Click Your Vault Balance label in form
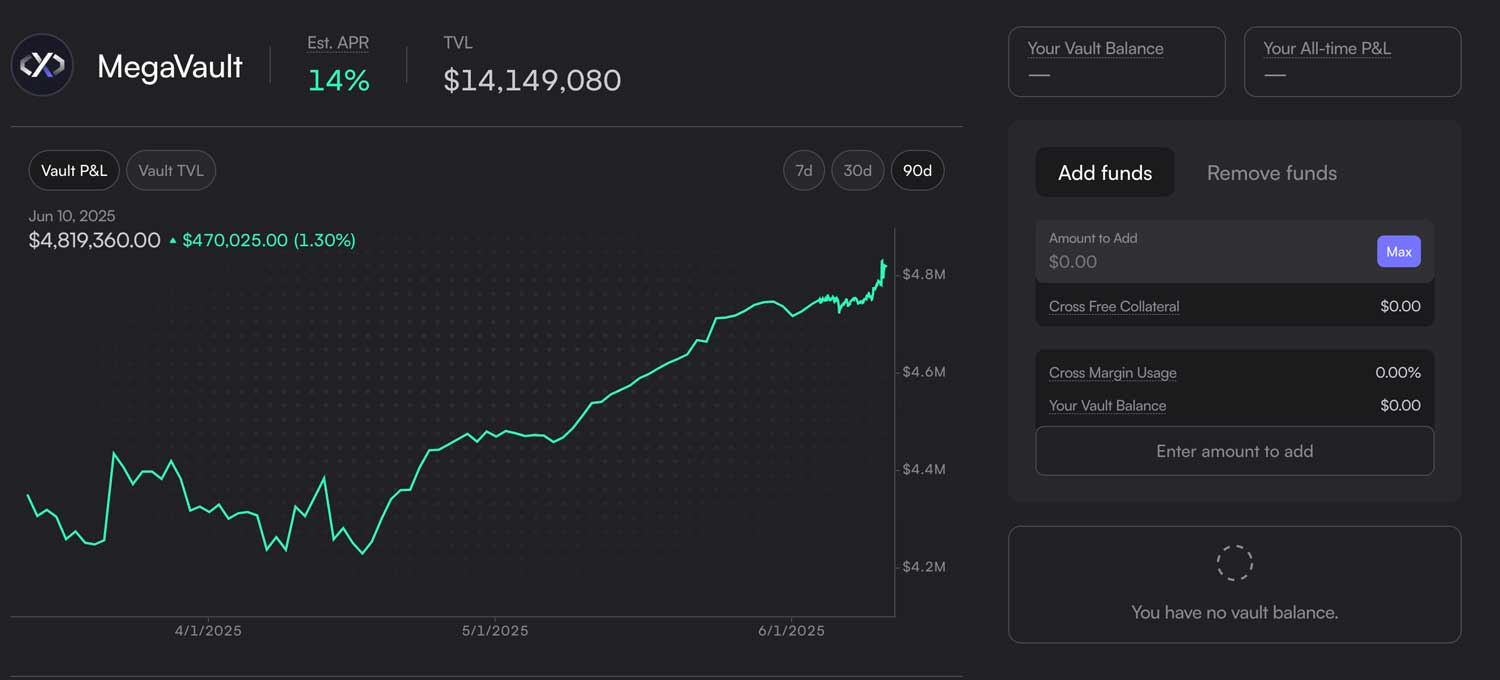Image resolution: width=1500 pixels, height=680 pixels. 1107,406
